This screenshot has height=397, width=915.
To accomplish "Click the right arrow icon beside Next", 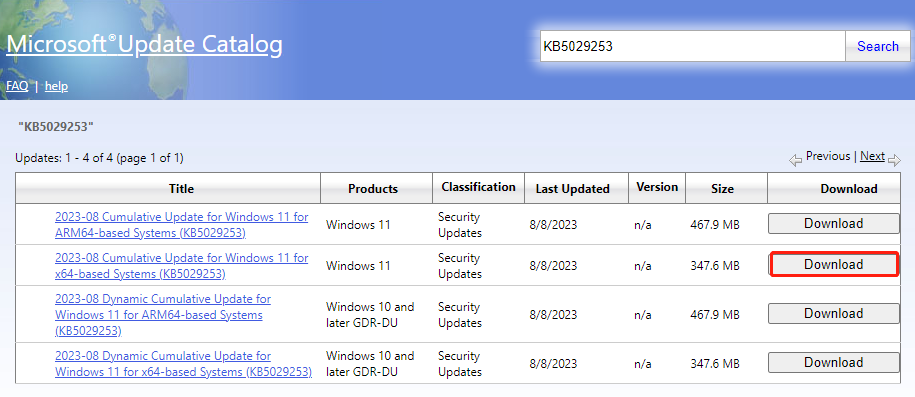I will (894, 160).
